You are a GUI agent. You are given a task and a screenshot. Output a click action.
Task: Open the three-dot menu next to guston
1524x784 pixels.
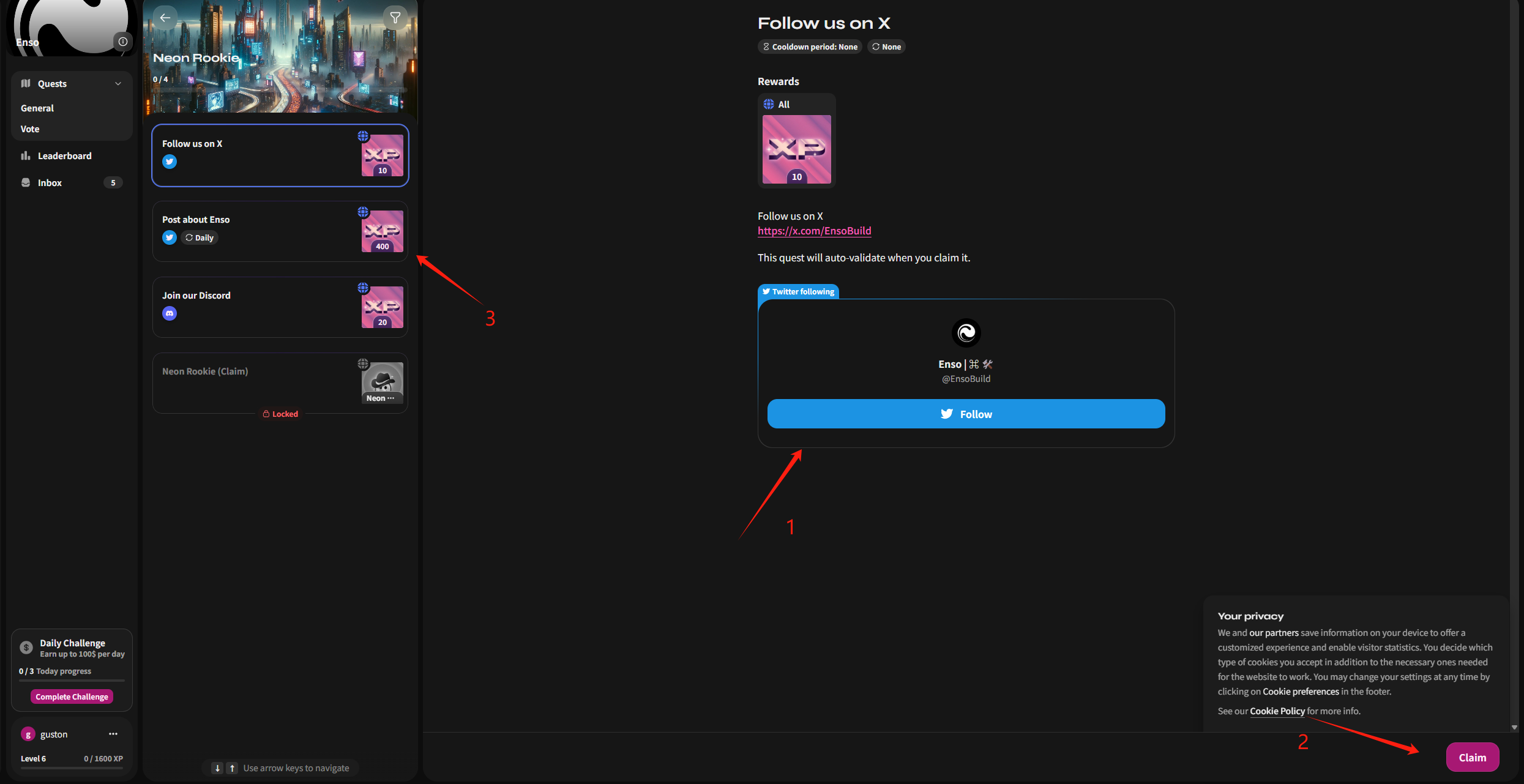coord(113,734)
